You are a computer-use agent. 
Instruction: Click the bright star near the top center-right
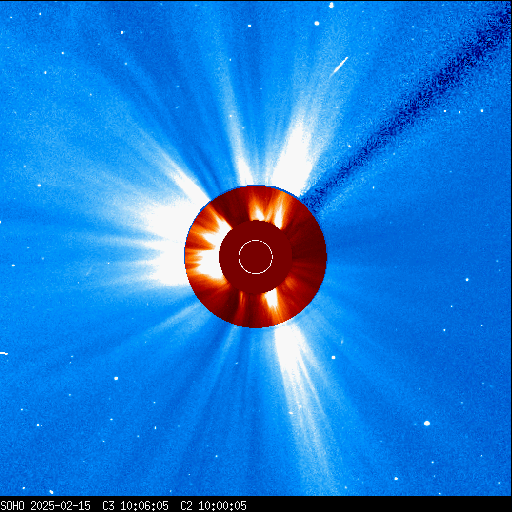pyautogui.click(x=317, y=23)
